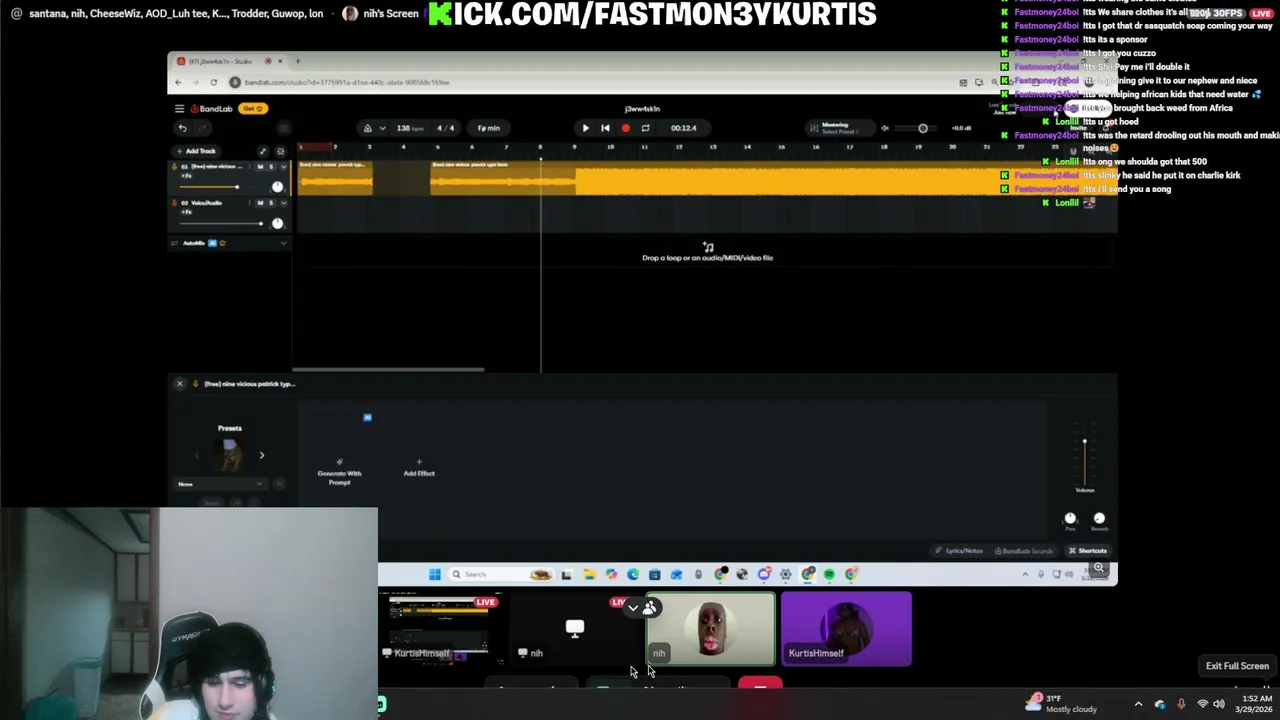Open the automation tool next to Add Track
This screenshot has height=720, width=1280.
[x=263, y=151]
